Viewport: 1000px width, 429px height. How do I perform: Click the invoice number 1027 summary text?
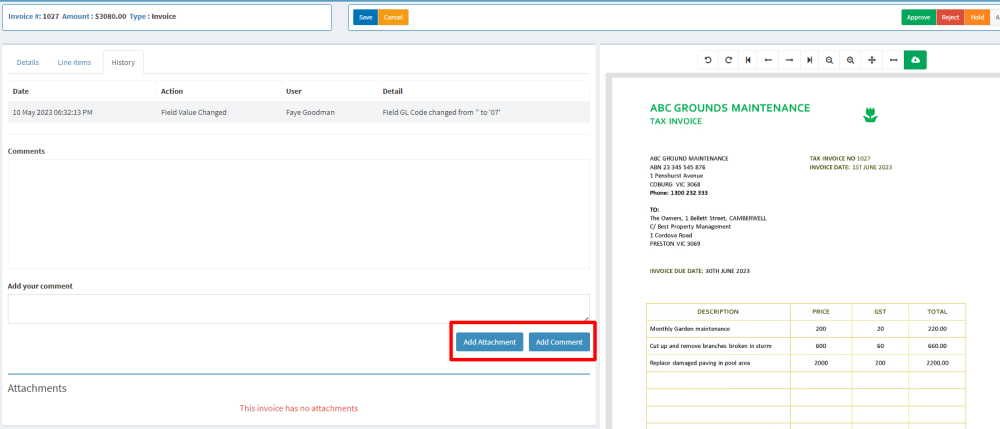pyautogui.click(x=34, y=17)
